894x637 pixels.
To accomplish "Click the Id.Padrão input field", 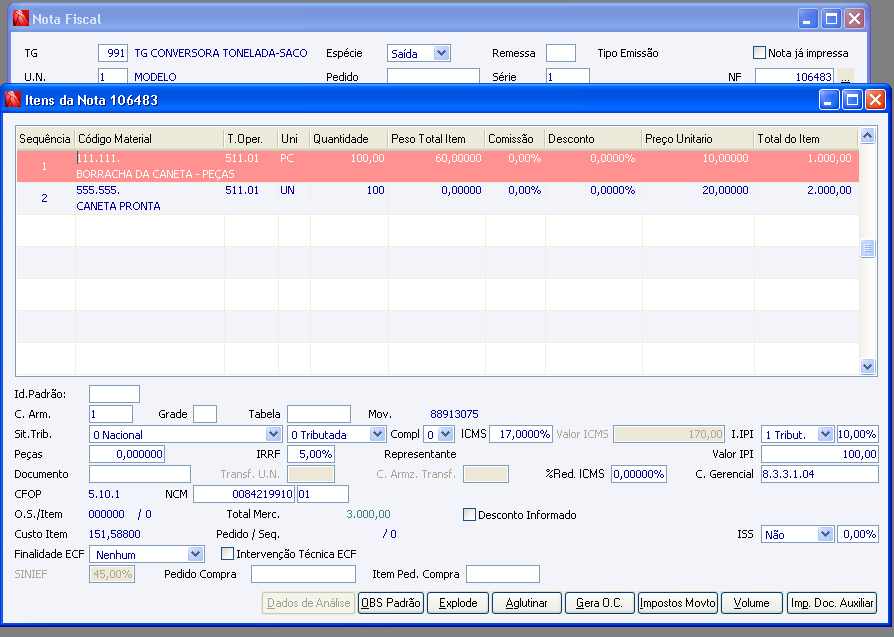I will [x=114, y=394].
